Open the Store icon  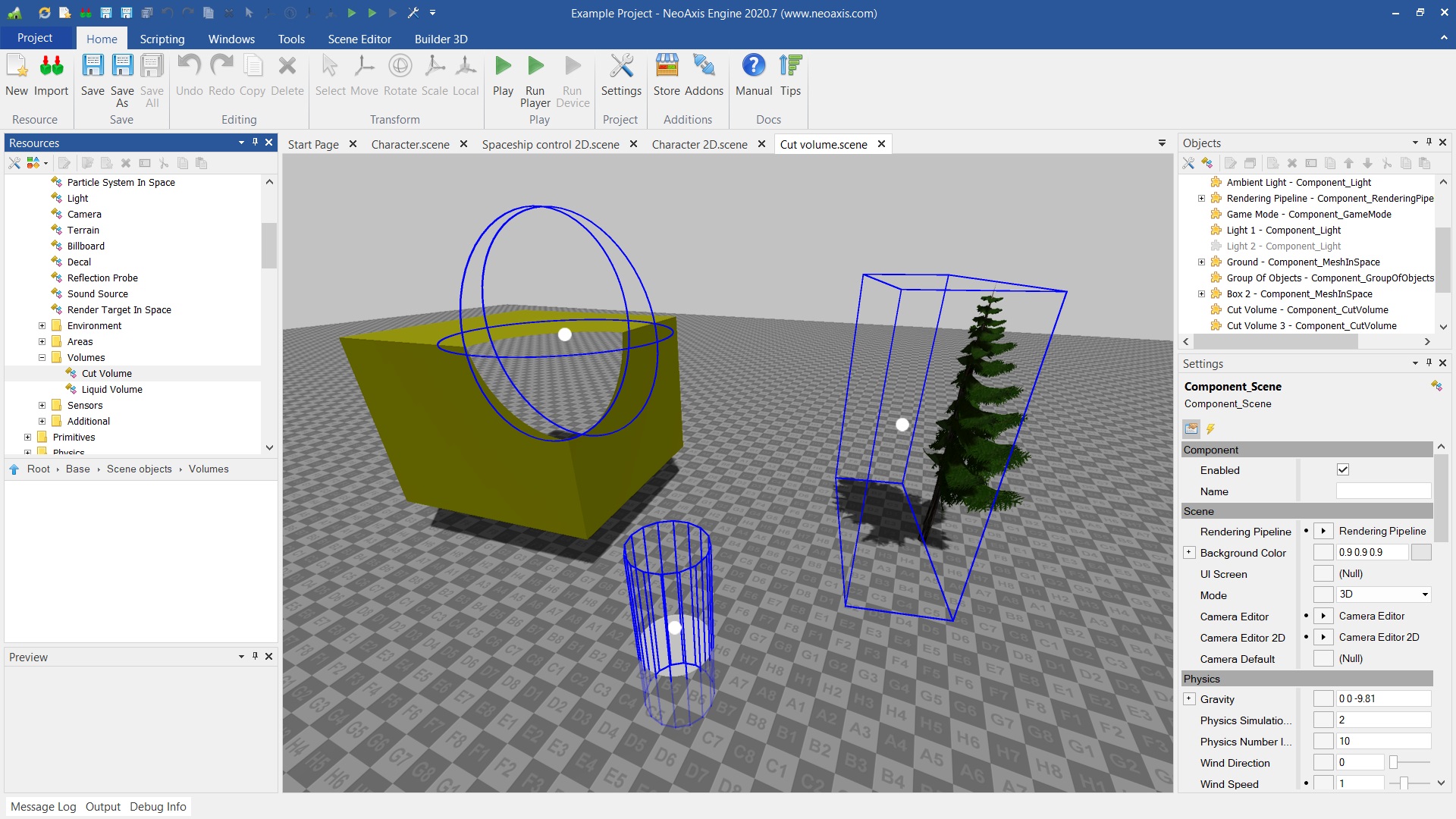coord(667,67)
